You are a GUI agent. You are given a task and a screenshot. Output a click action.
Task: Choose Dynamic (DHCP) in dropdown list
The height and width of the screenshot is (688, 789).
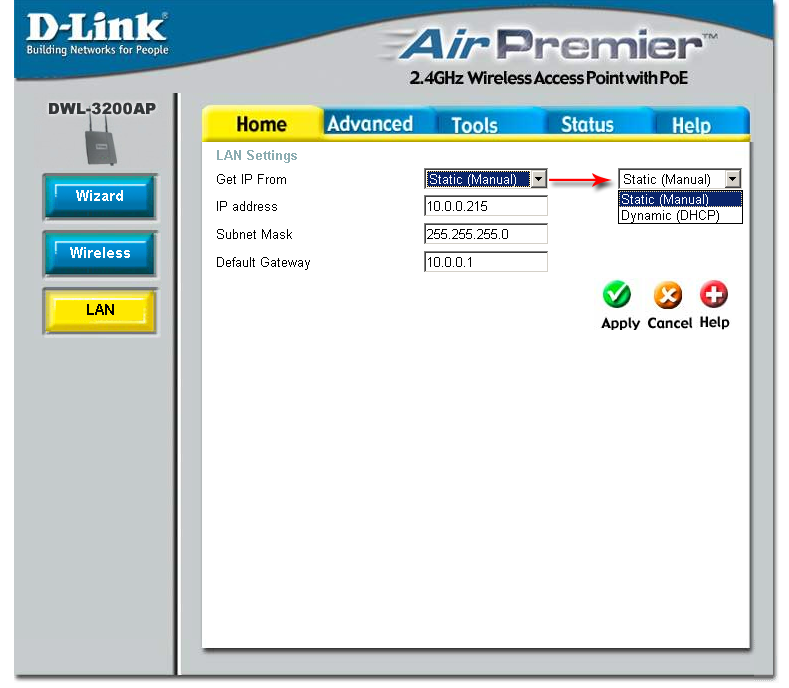tap(680, 215)
